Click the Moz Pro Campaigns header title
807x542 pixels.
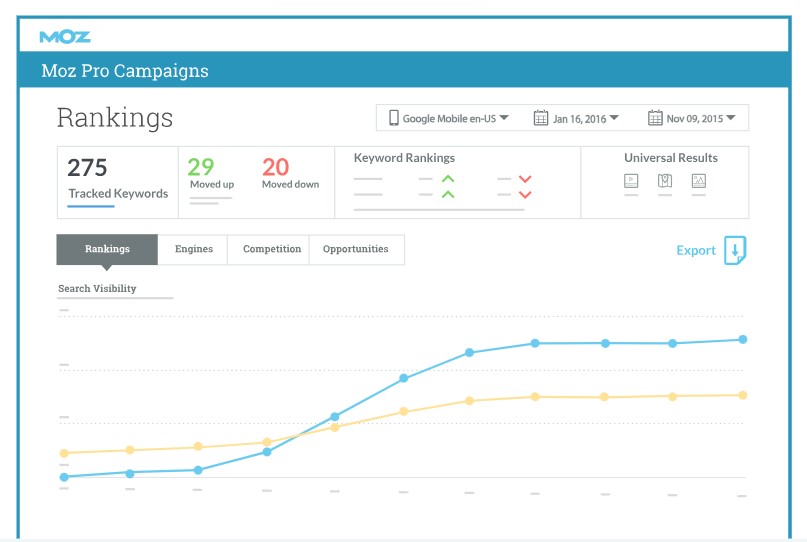pyautogui.click(x=125, y=71)
